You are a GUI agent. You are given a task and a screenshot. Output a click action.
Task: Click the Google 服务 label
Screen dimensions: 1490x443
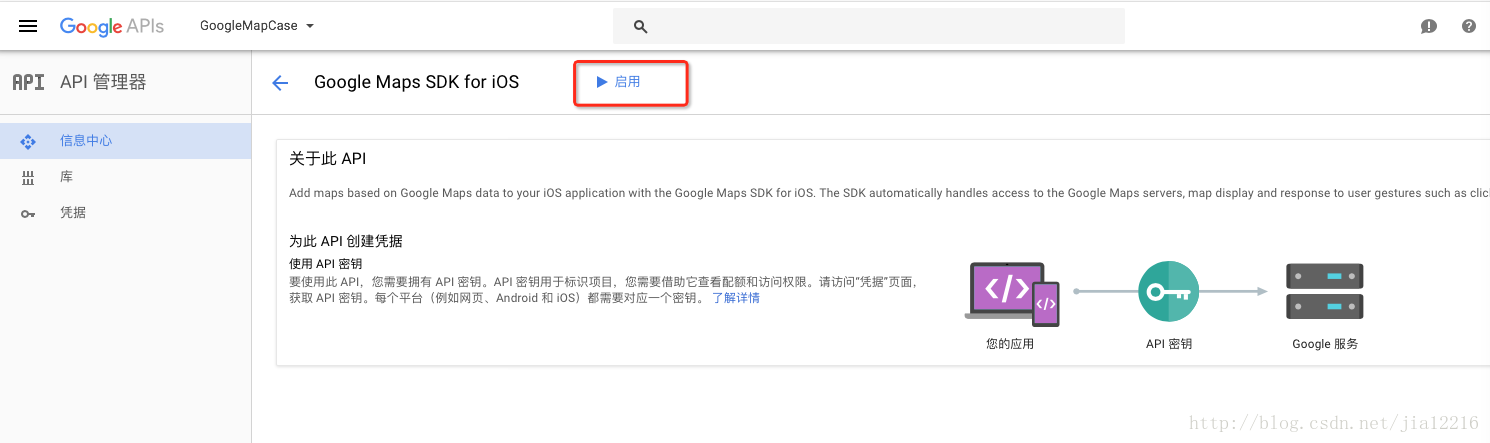(1325, 344)
